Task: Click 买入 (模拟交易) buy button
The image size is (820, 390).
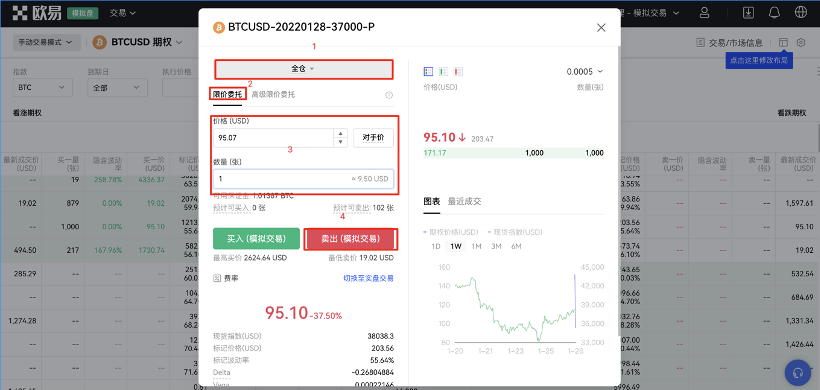Action: [x=256, y=239]
